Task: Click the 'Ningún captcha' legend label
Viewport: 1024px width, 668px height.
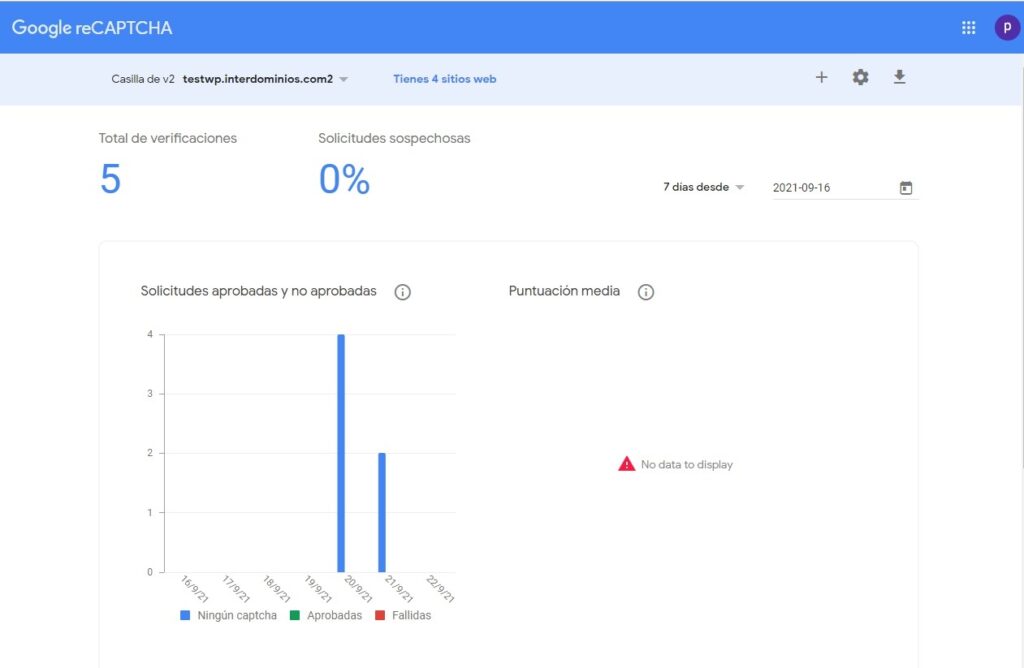Action: coord(237,615)
